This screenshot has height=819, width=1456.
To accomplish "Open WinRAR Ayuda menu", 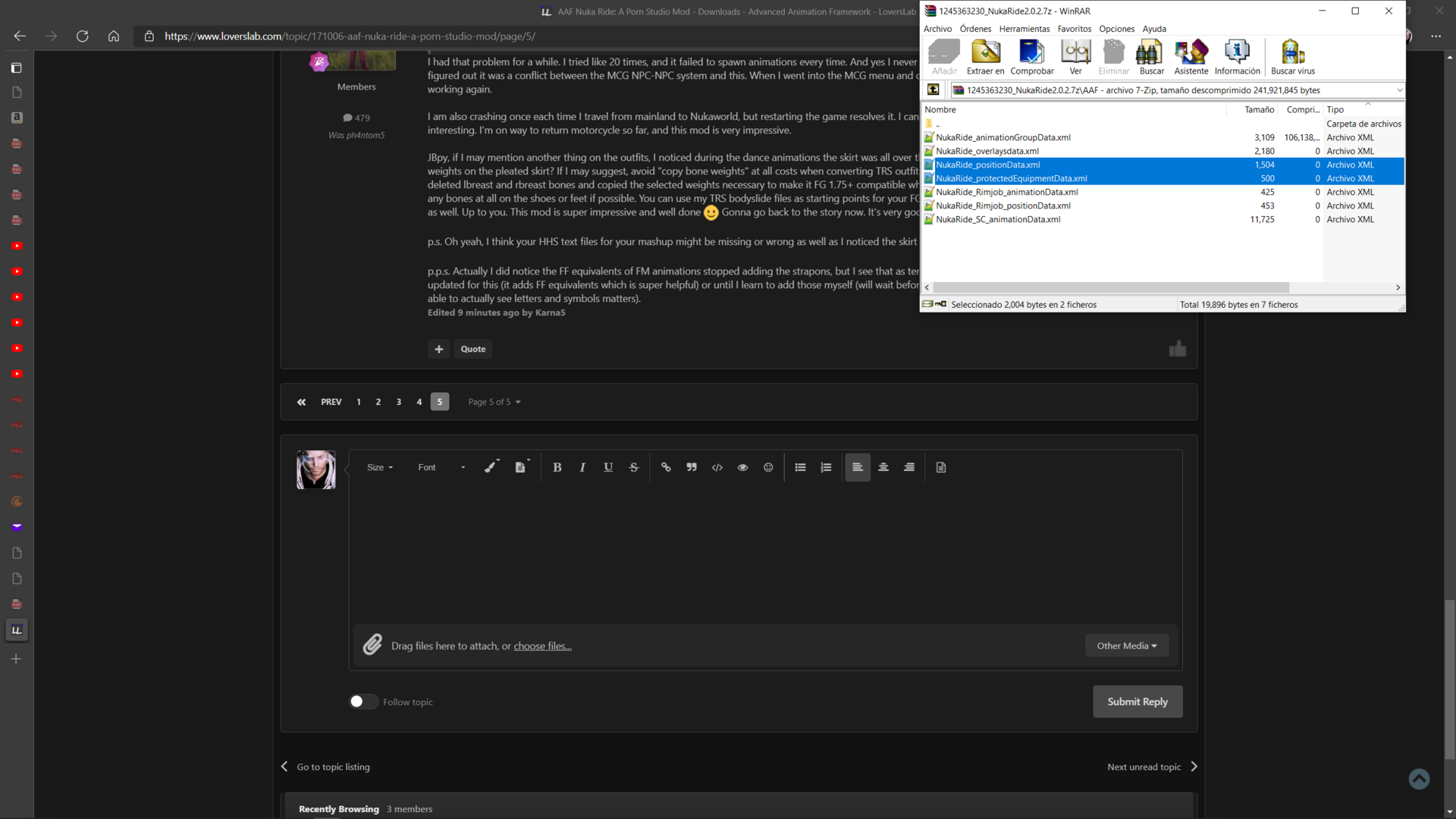I will 1154,29.
